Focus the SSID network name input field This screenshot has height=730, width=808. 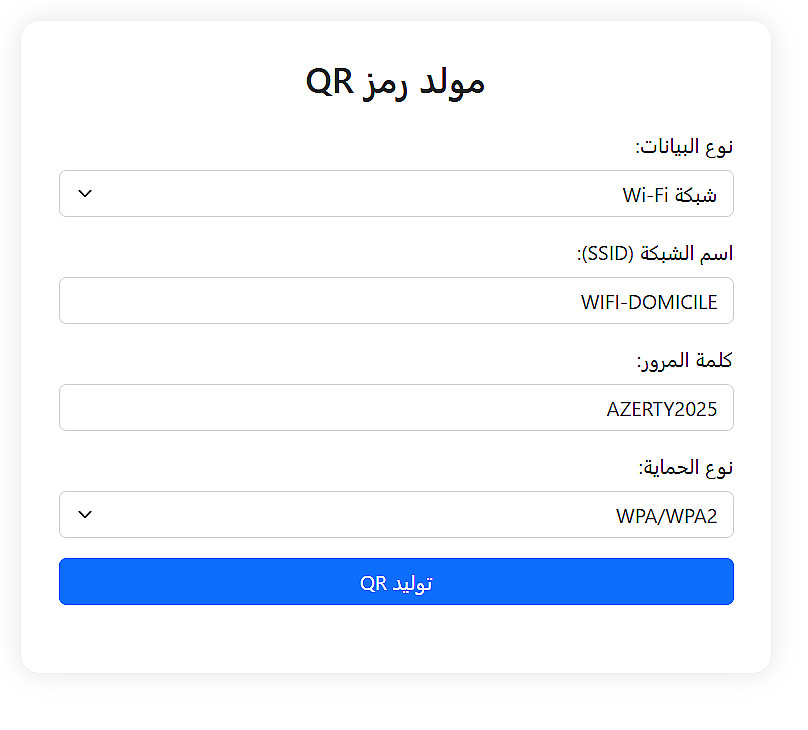point(396,301)
